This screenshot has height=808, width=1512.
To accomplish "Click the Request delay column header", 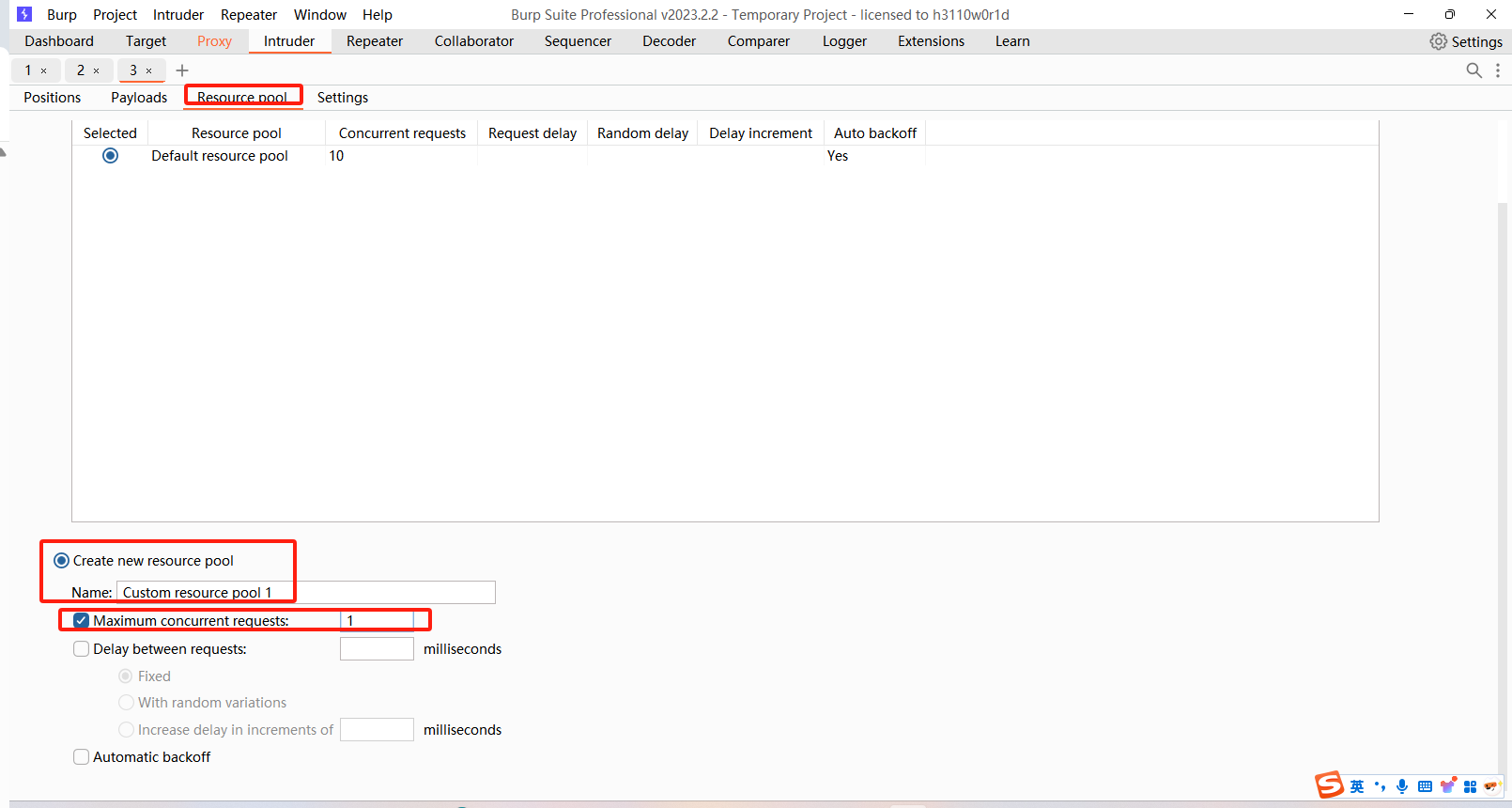I will tap(532, 133).
